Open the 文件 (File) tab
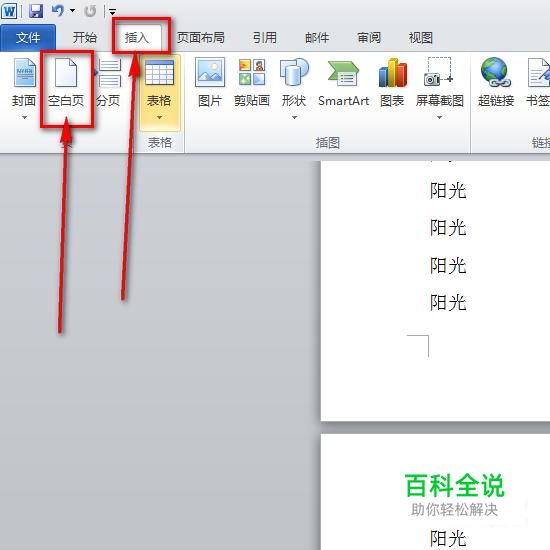 click(x=28, y=38)
